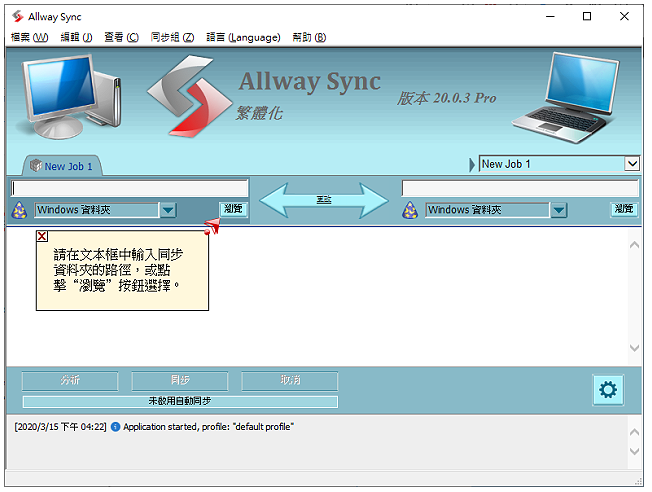Click the 未啟用自動同步 auto-sync bar
Viewport: 652px width, 492px height.
180,401
